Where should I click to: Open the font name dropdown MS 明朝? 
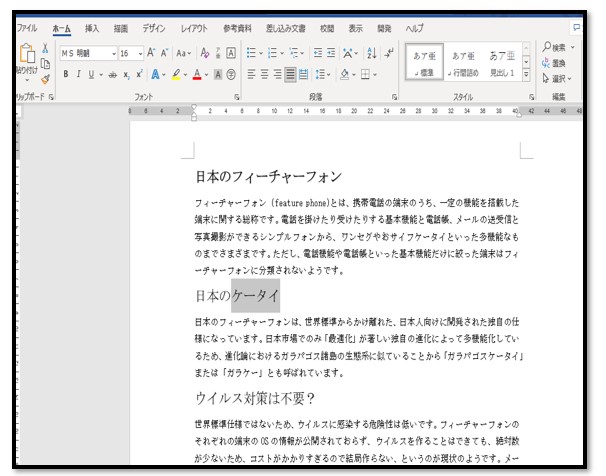pyautogui.click(x=114, y=54)
